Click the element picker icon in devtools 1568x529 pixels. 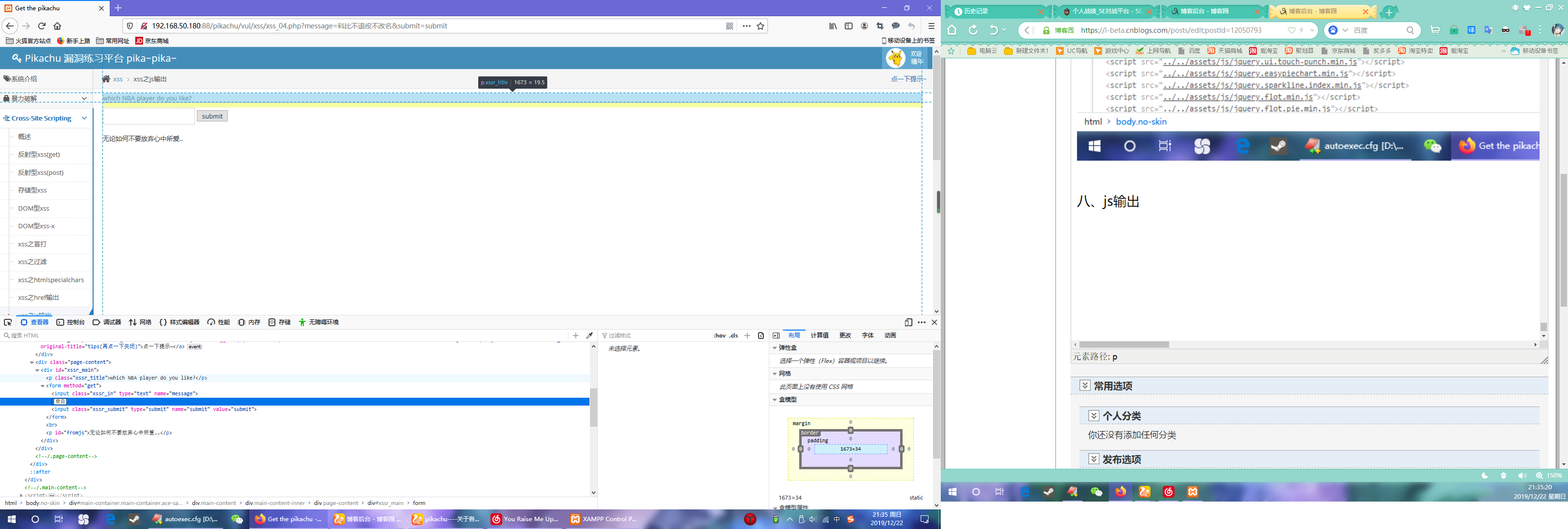8,322
